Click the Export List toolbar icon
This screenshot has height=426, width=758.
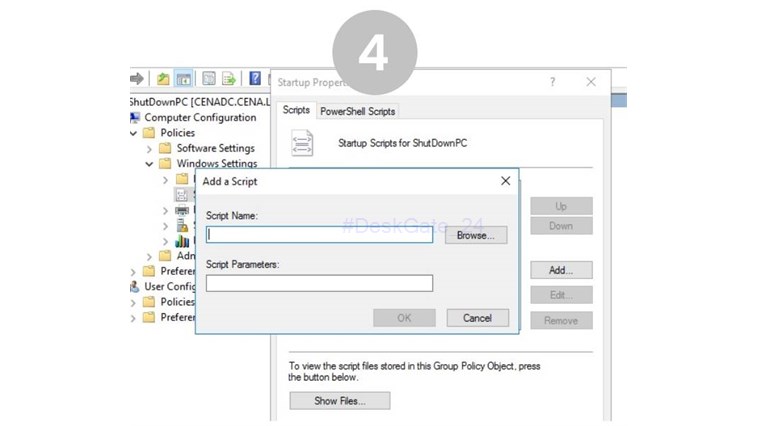tap(229, 78)
